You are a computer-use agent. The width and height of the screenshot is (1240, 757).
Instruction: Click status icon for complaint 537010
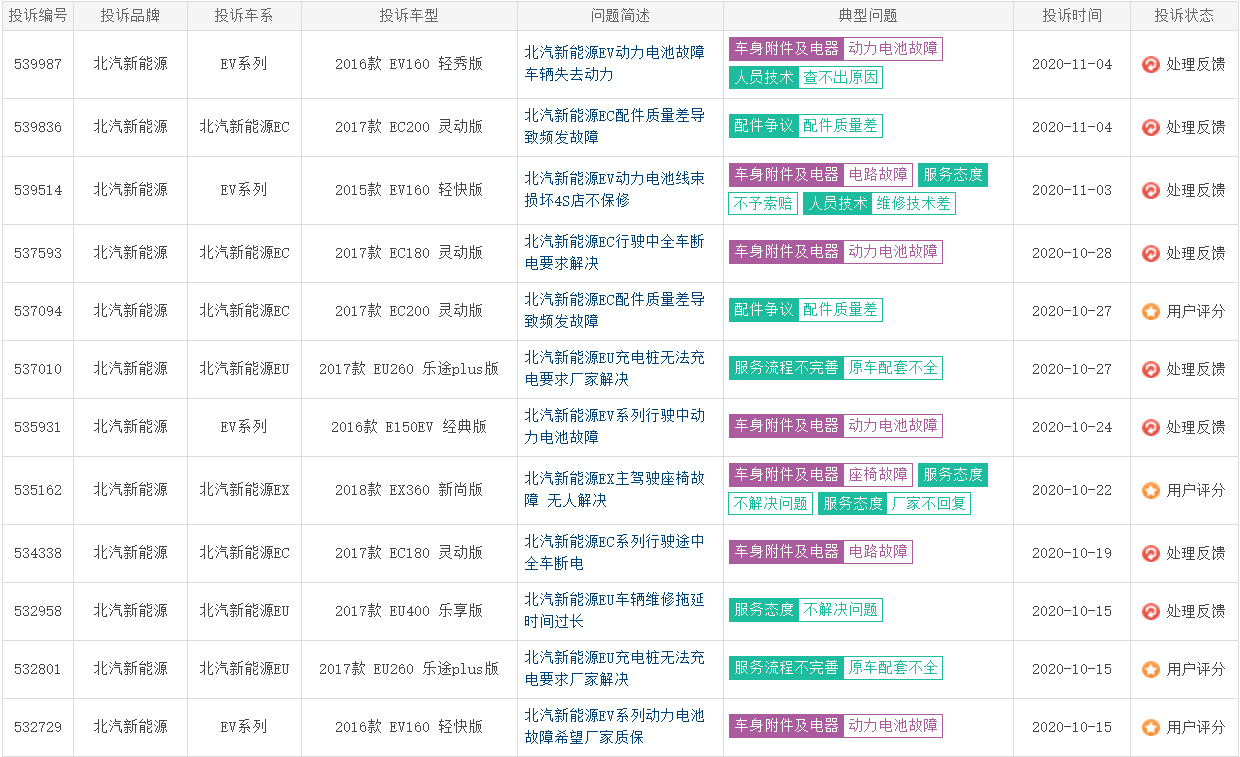1151,369
